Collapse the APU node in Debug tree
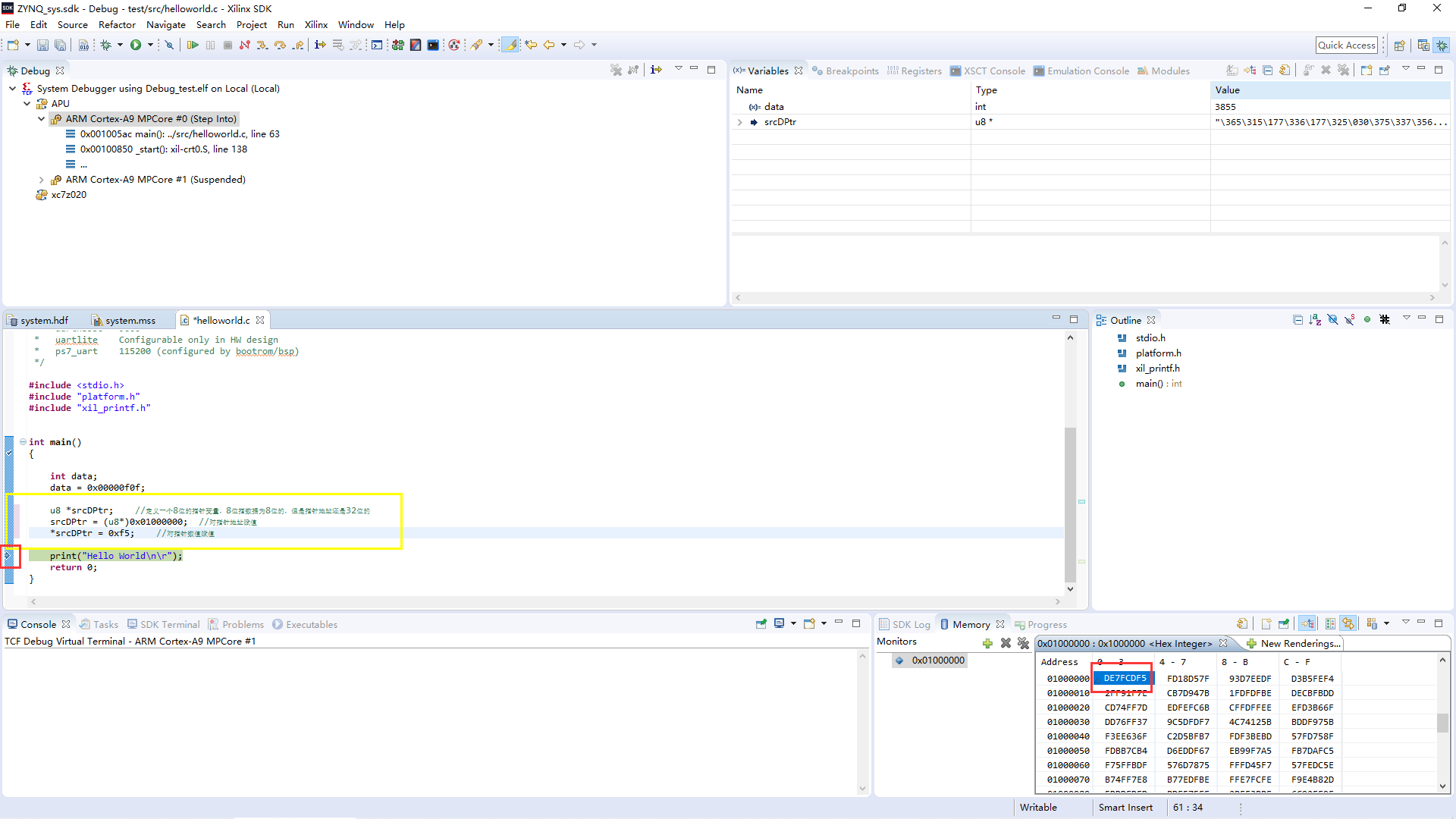Image resolution: width=1456 pixels, height=819 pixels. [27, 103]
